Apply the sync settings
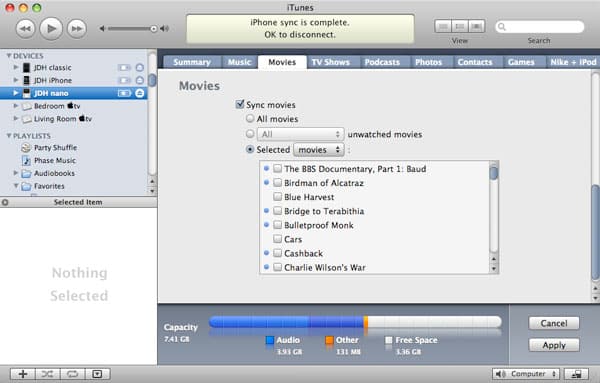600x383 pixels. (x=554, y=345)
